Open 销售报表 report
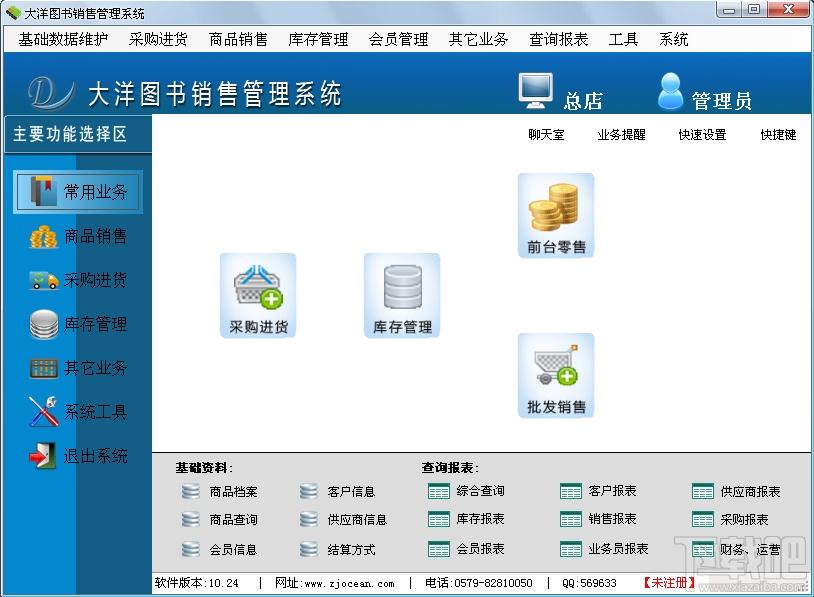Image resolution: width=814 pixels, height=597 pixels. [598, 519]
